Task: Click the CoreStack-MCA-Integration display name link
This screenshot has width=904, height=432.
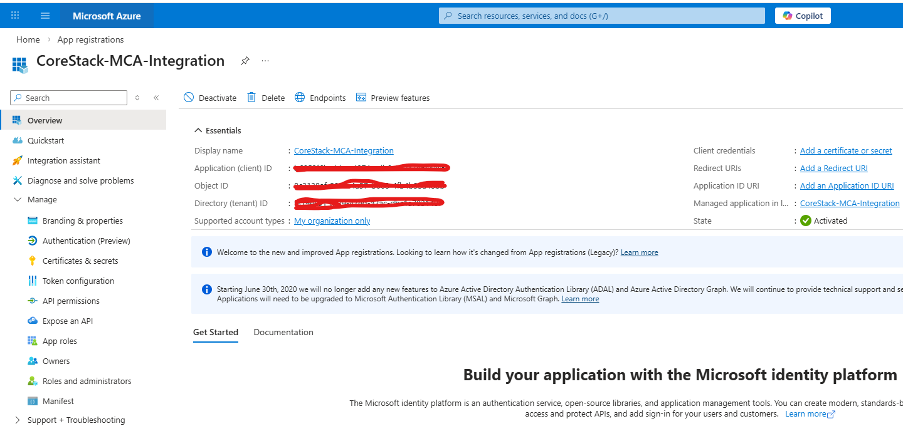Action: (x=344, y=151)
